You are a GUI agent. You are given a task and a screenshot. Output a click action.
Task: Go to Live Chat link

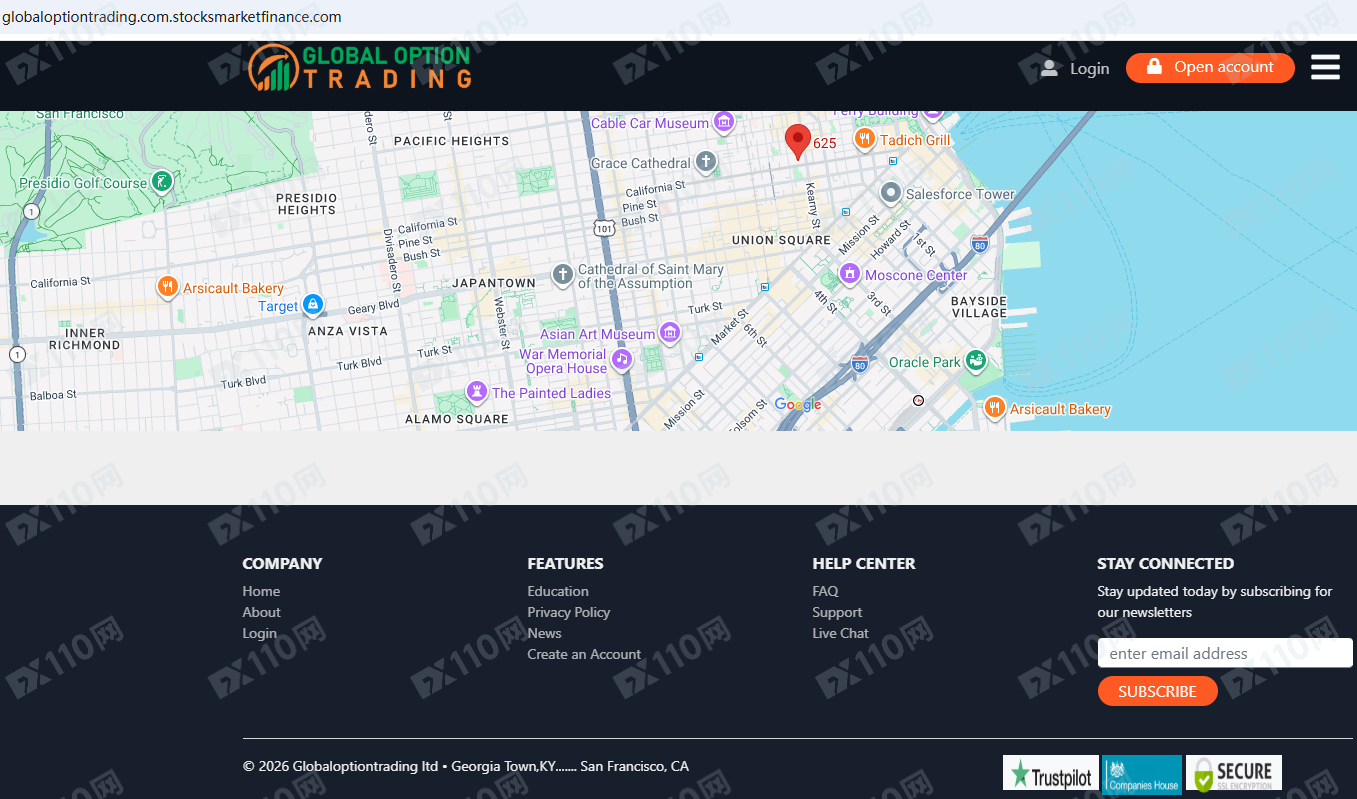click(840, 633)
